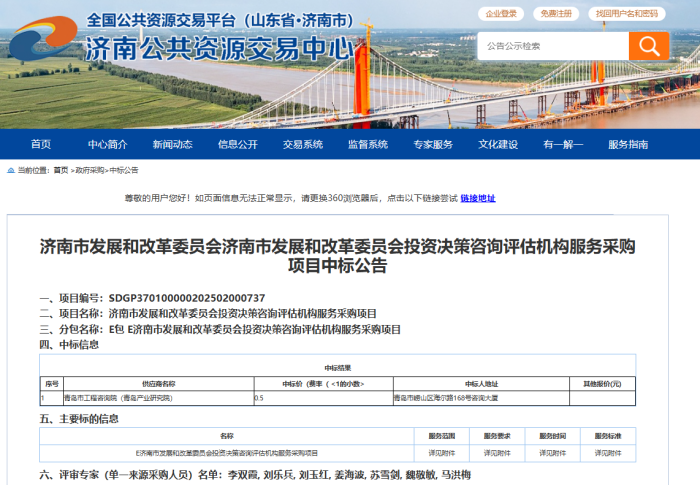Expand the 监督系统 navigation menu
700x485 pixels.
pyautogui.click(x=368, y=144)
